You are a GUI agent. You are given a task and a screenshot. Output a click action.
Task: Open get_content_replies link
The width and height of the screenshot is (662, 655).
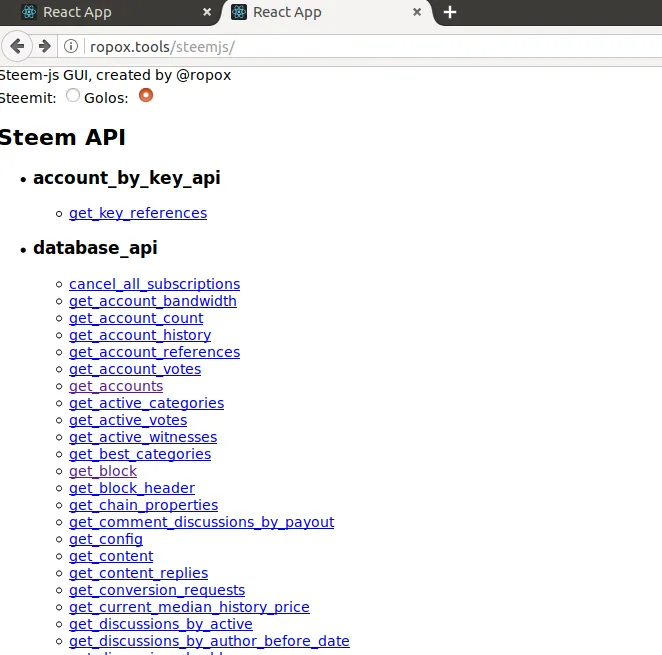[x=138, y=573]
